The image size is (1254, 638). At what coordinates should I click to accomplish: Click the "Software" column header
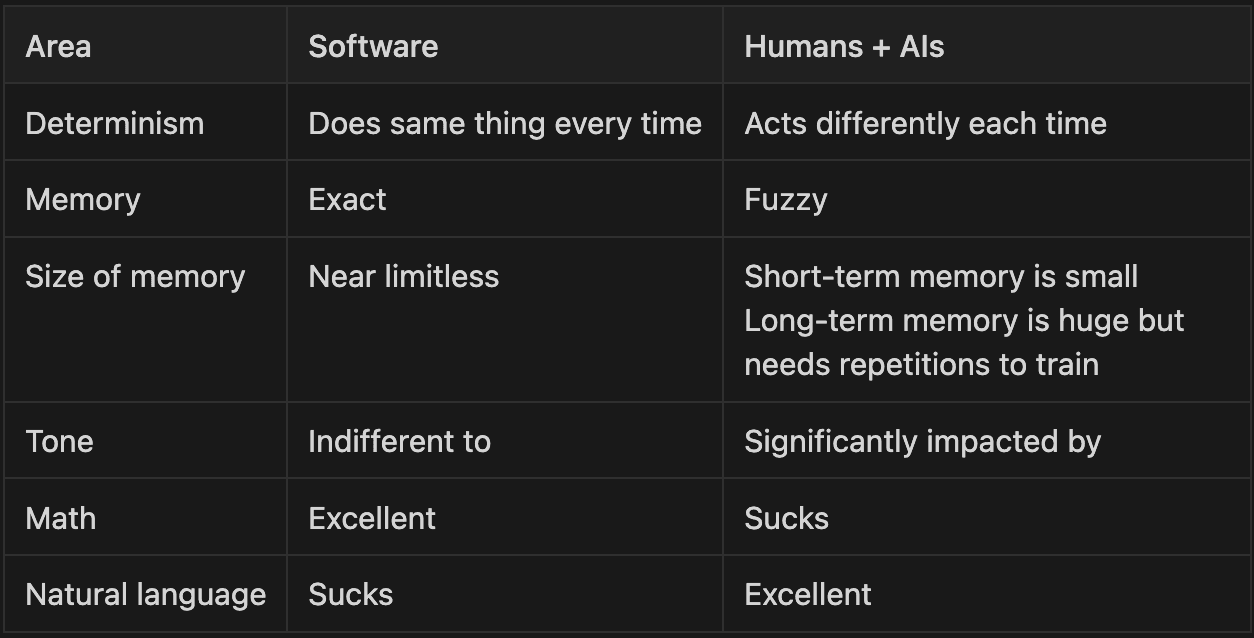pyautogui.click(x=373, y=47)
